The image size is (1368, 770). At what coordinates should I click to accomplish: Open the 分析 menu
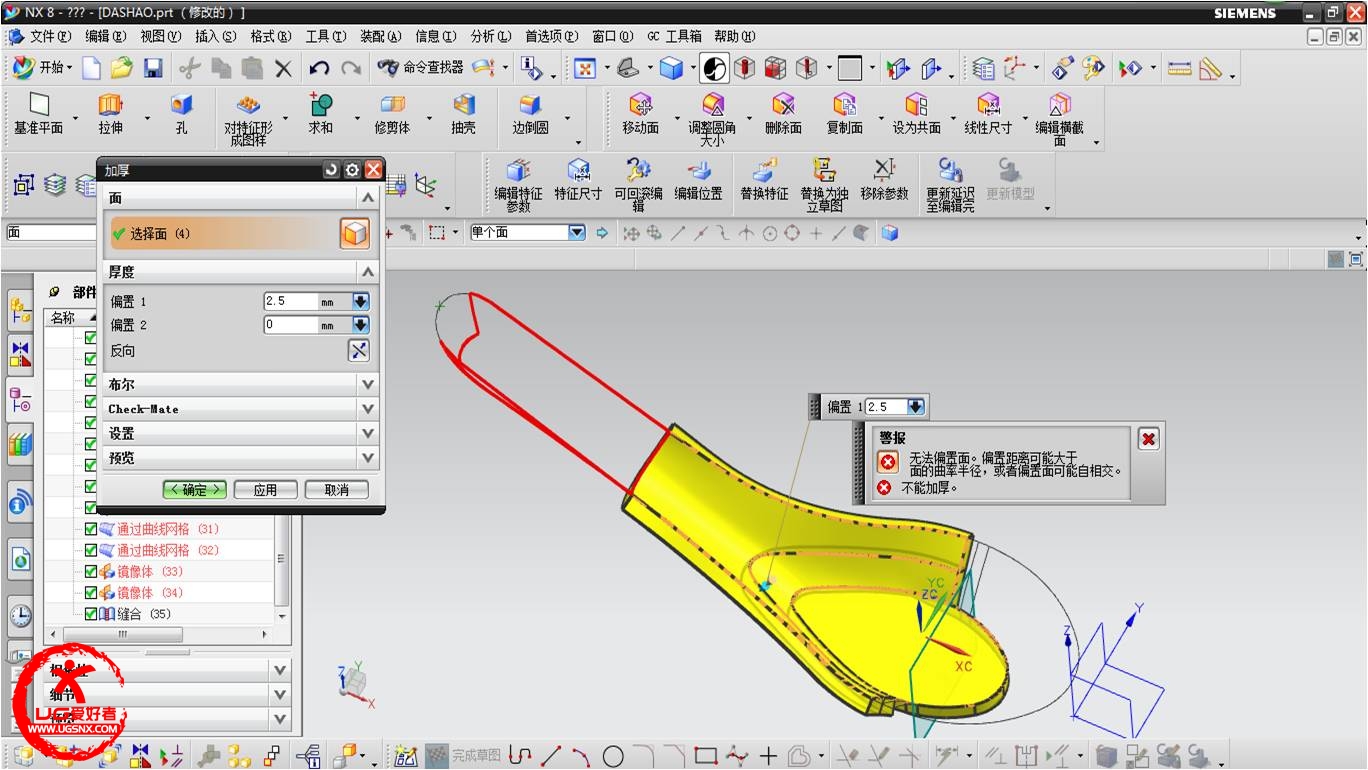(x=490, y=36)
